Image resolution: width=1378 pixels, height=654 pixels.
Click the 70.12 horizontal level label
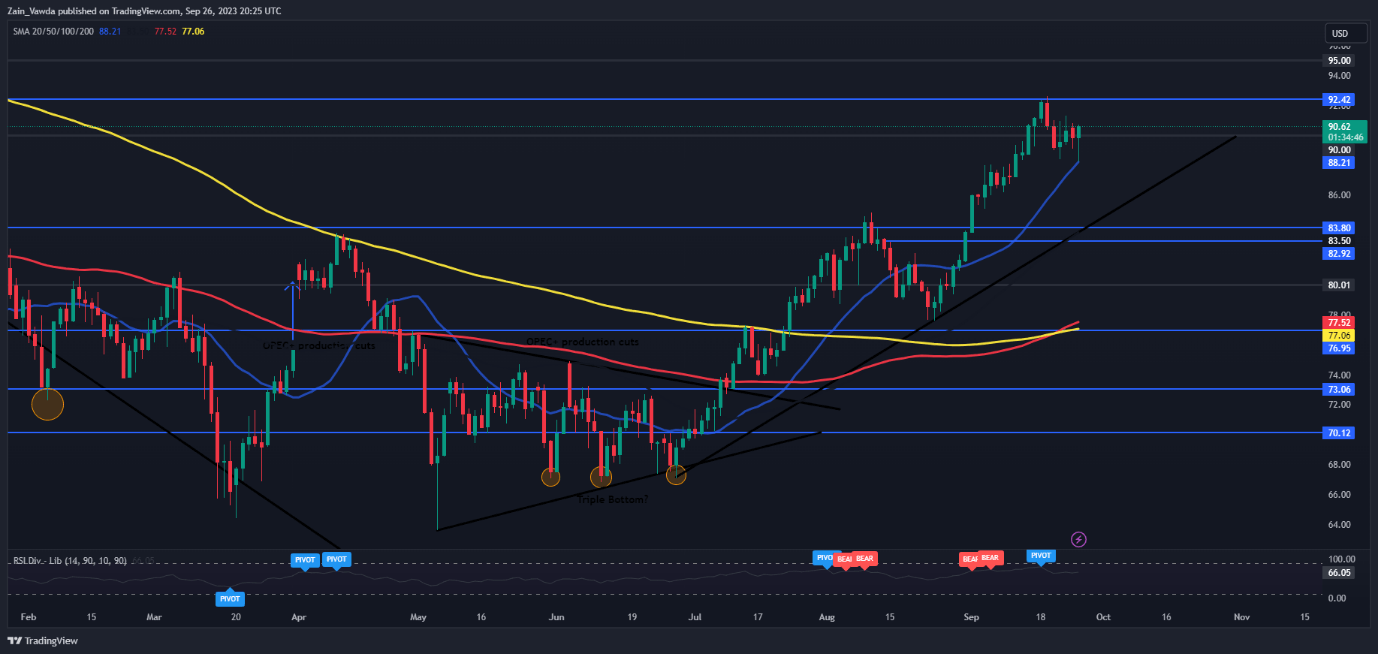(x=1338, y=433)
